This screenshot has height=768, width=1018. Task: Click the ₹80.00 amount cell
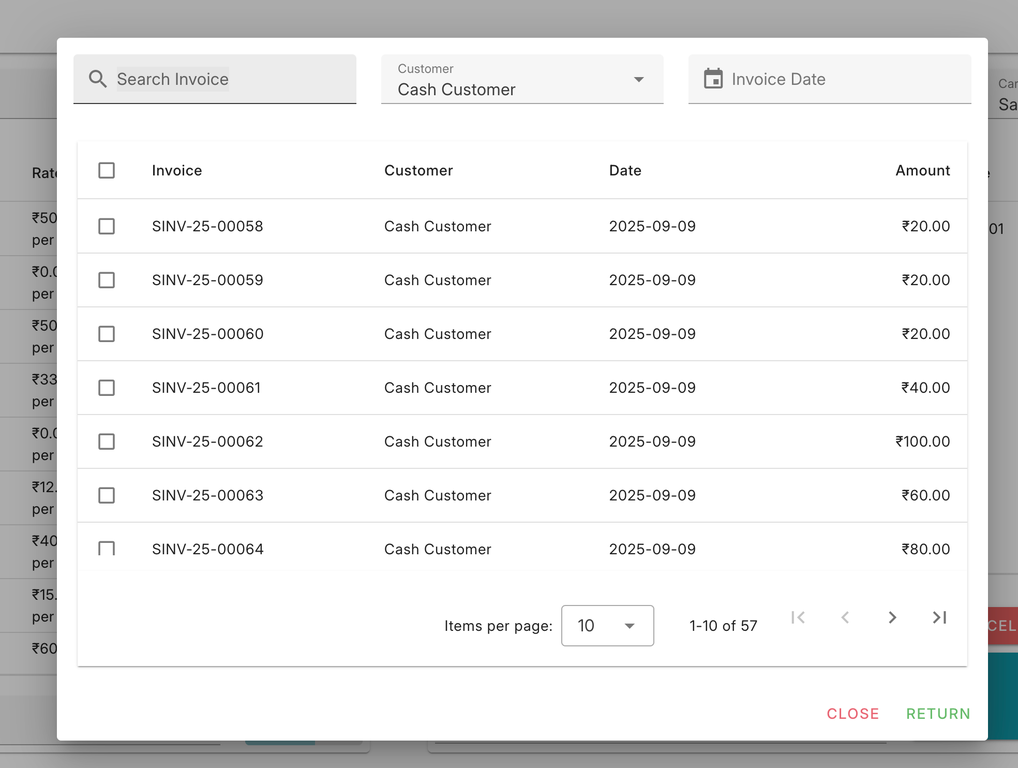(925, 549)
